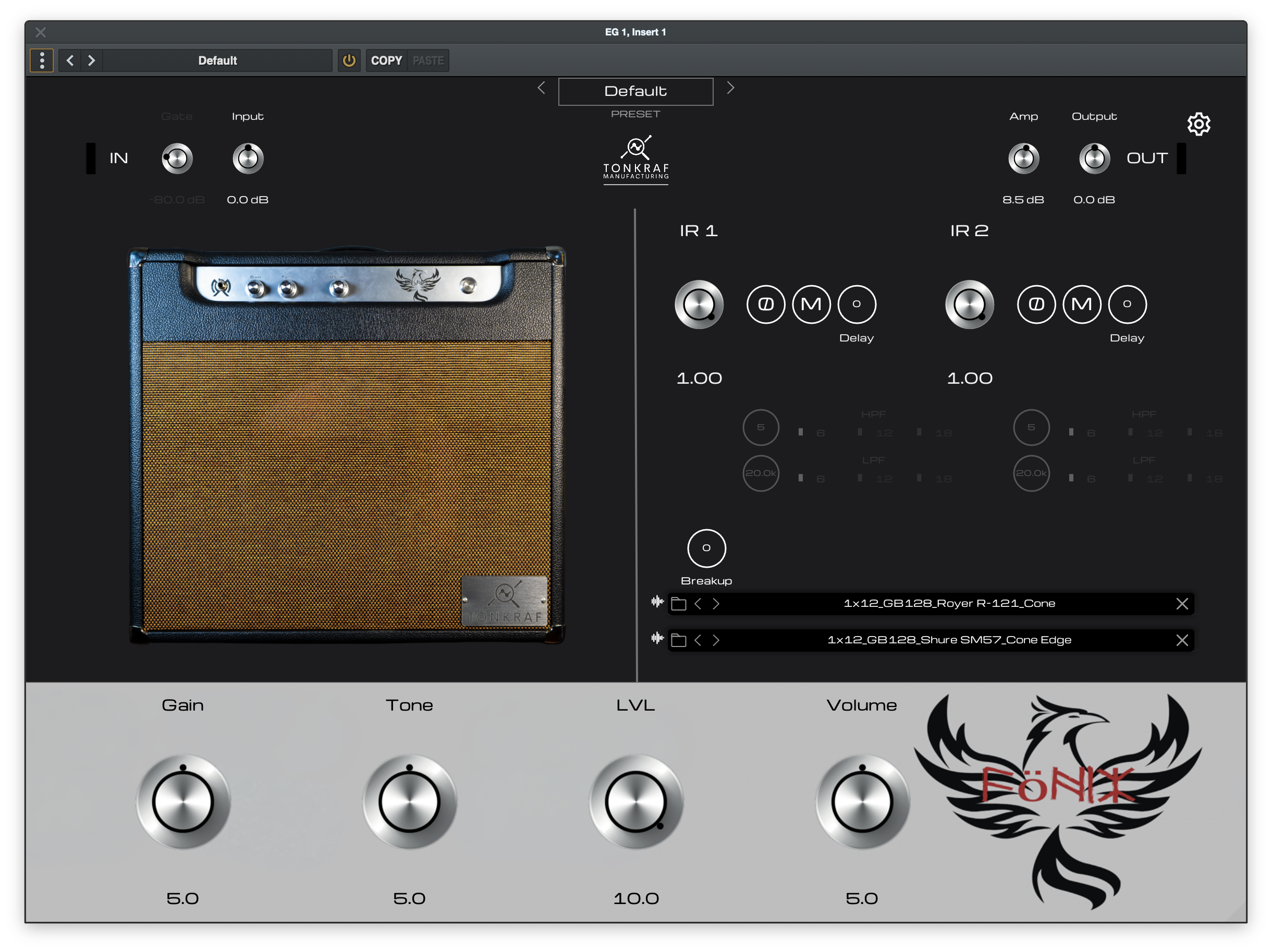This screenshot has height=952, width=1272.
Task: Go to previous preset arrow beside Default
Action: (541, 88)
